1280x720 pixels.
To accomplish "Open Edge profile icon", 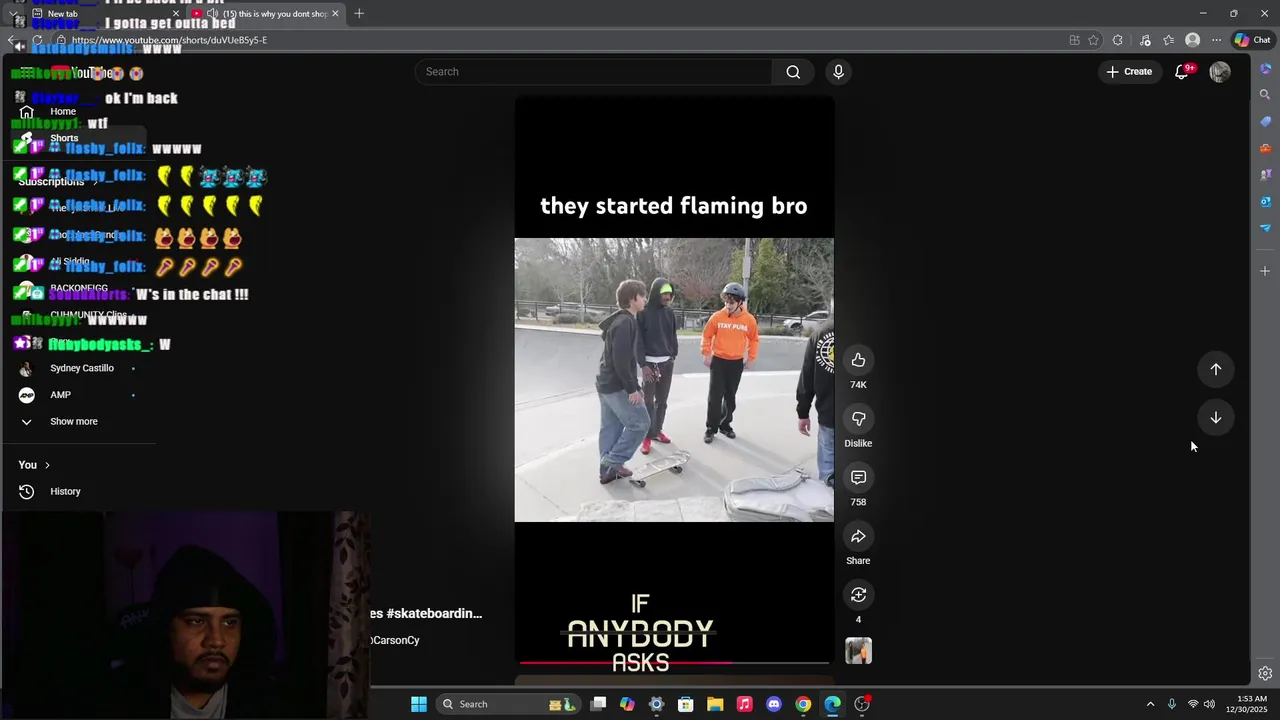I will pyautogui.click(x=1192, y=40).
